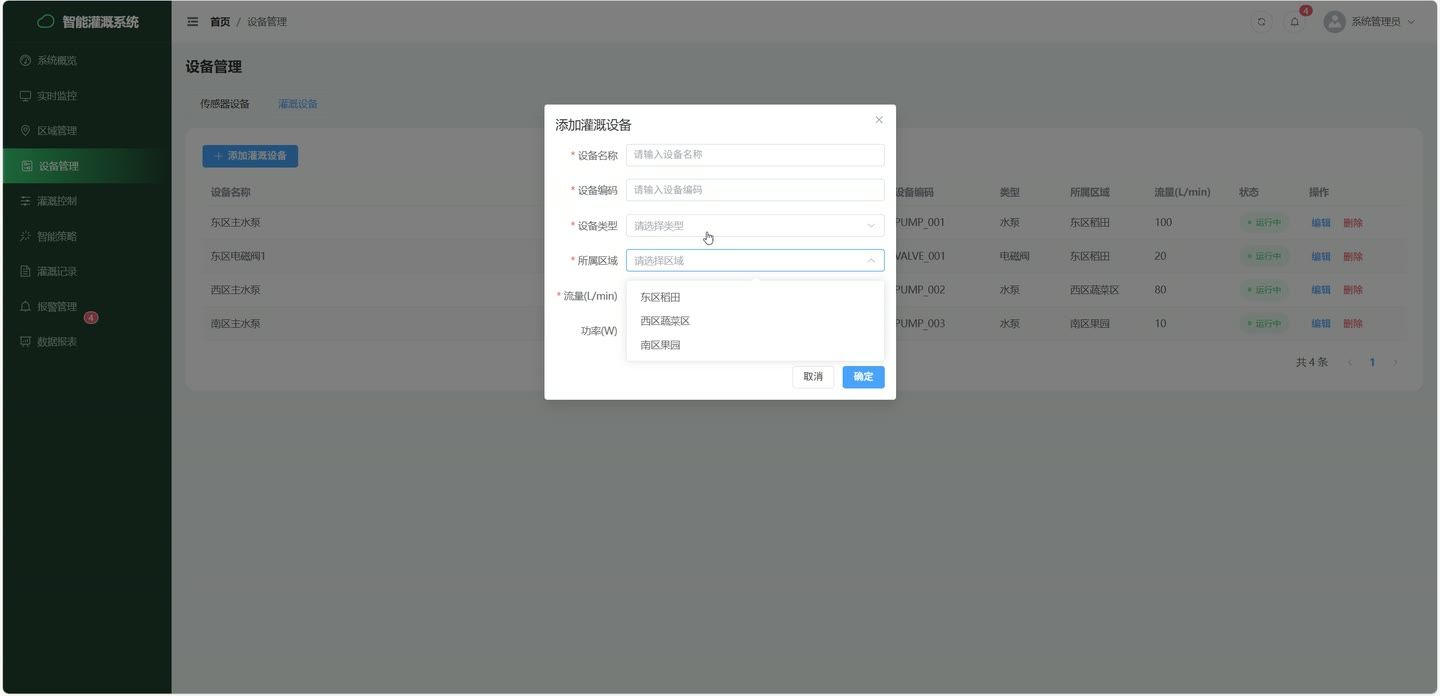Click 编辑 for the PUMP_001 row
Viewport: 1440px width, 696px height.
coord(1321,223)
